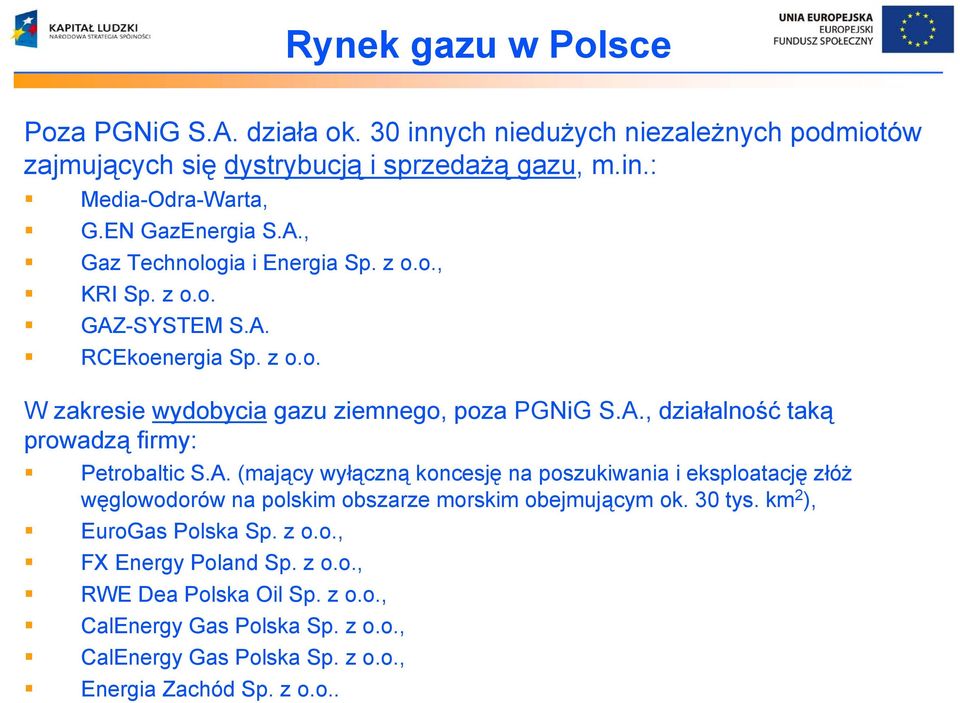Select "Media-Odra-Warta," list item

(174, 199)
